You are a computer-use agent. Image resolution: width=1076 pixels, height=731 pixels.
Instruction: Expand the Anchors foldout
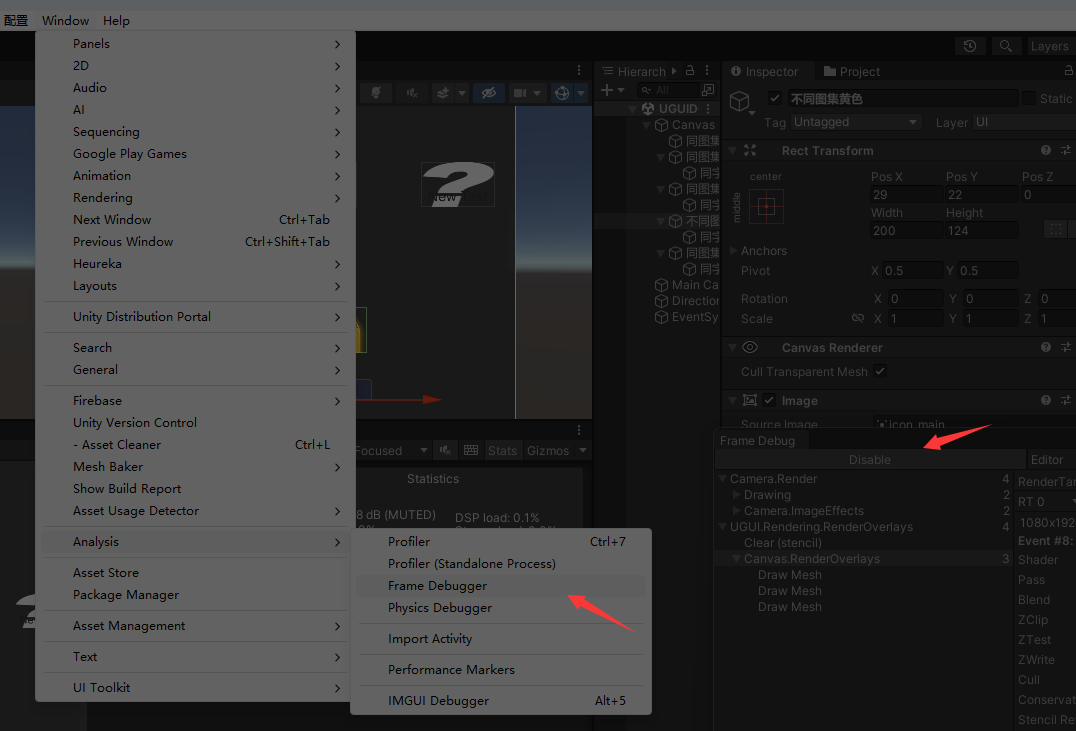734,251
